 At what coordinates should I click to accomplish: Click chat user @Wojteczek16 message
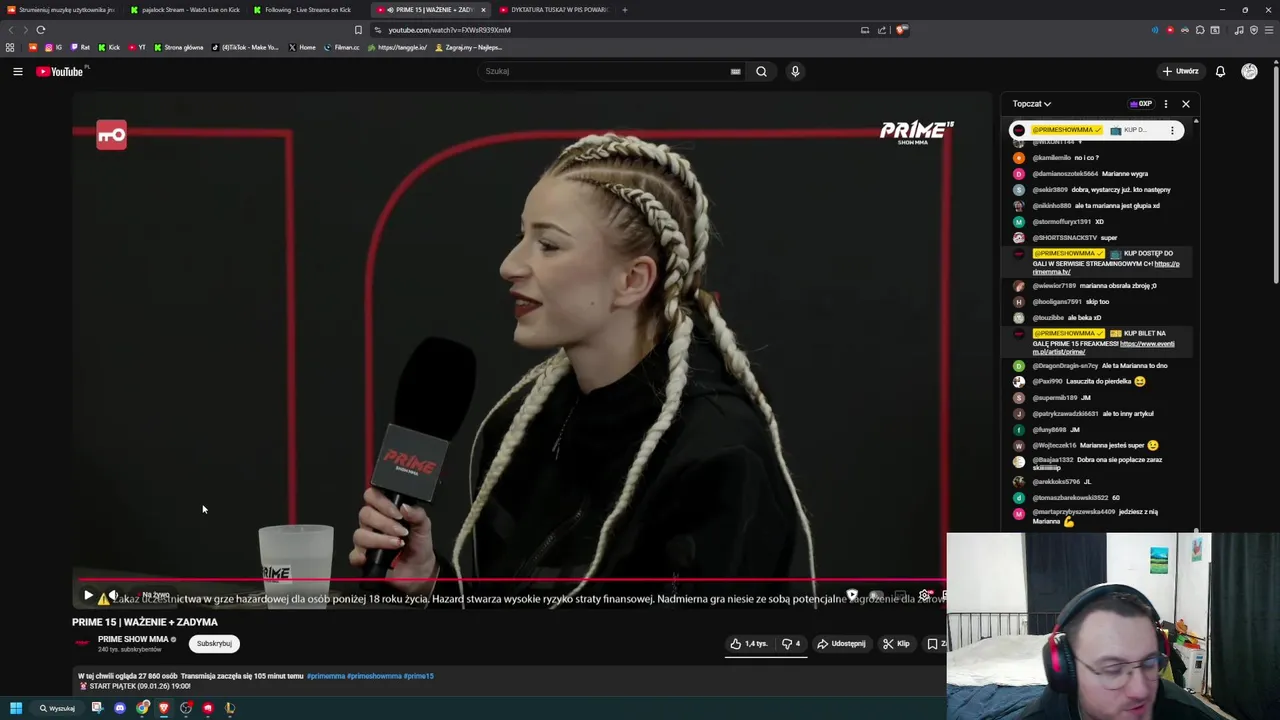1095,445
